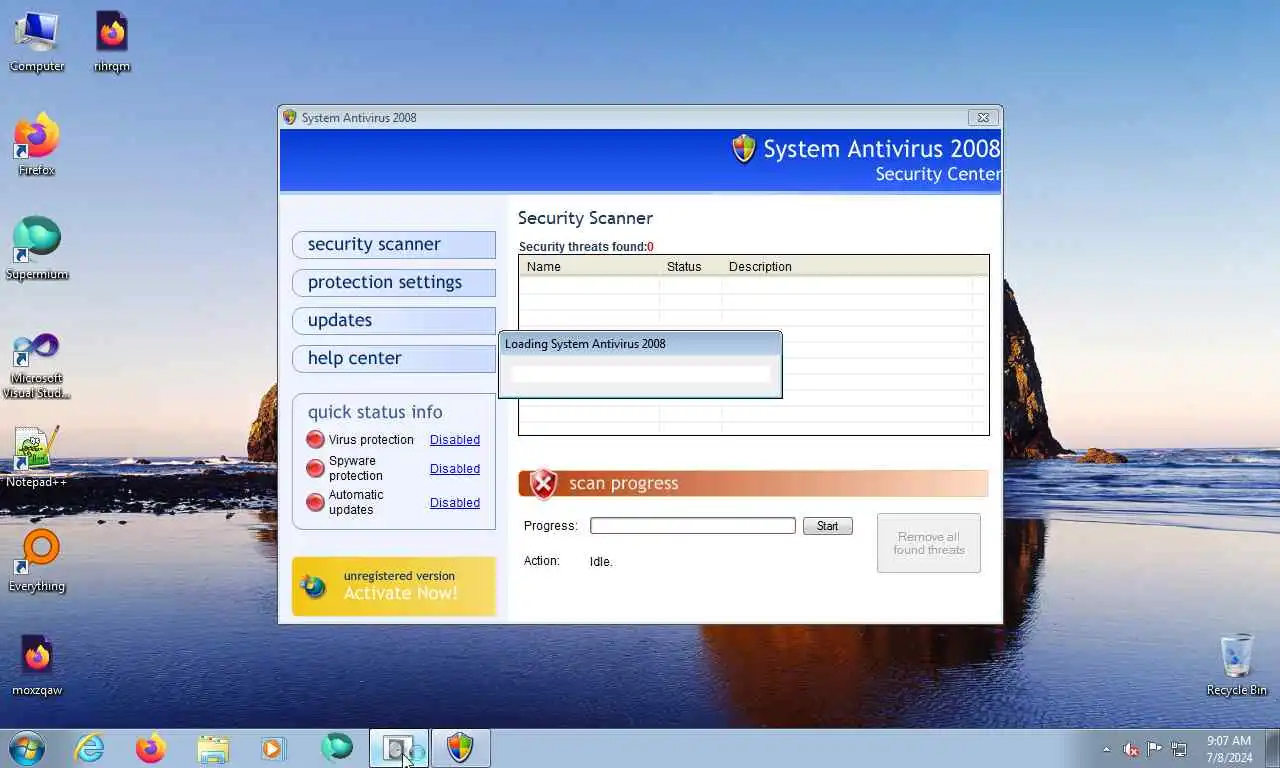Show hidden system tray icons
The image size is (1280, 768).
coord(1106,749)
